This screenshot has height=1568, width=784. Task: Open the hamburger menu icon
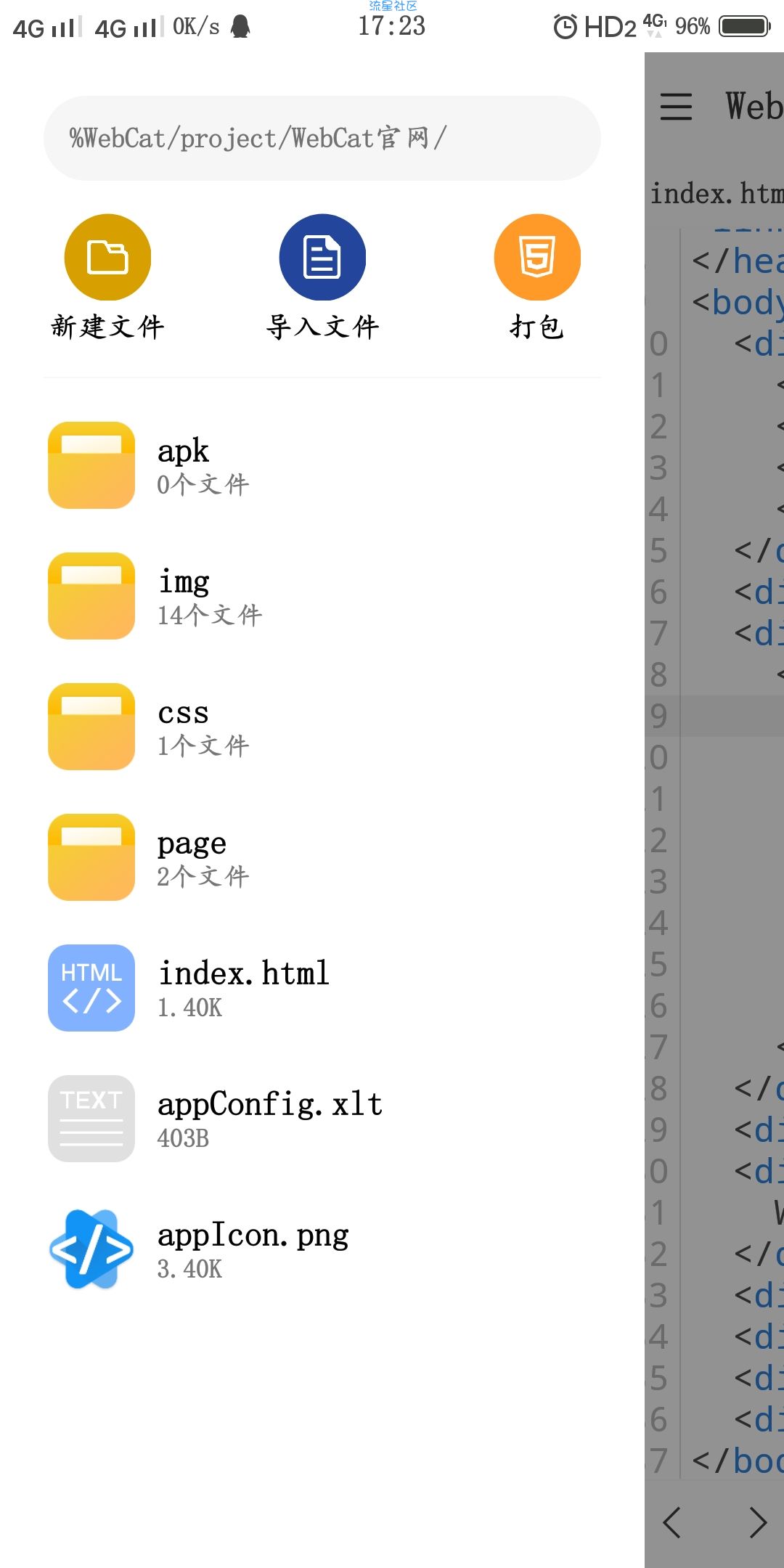676,107
